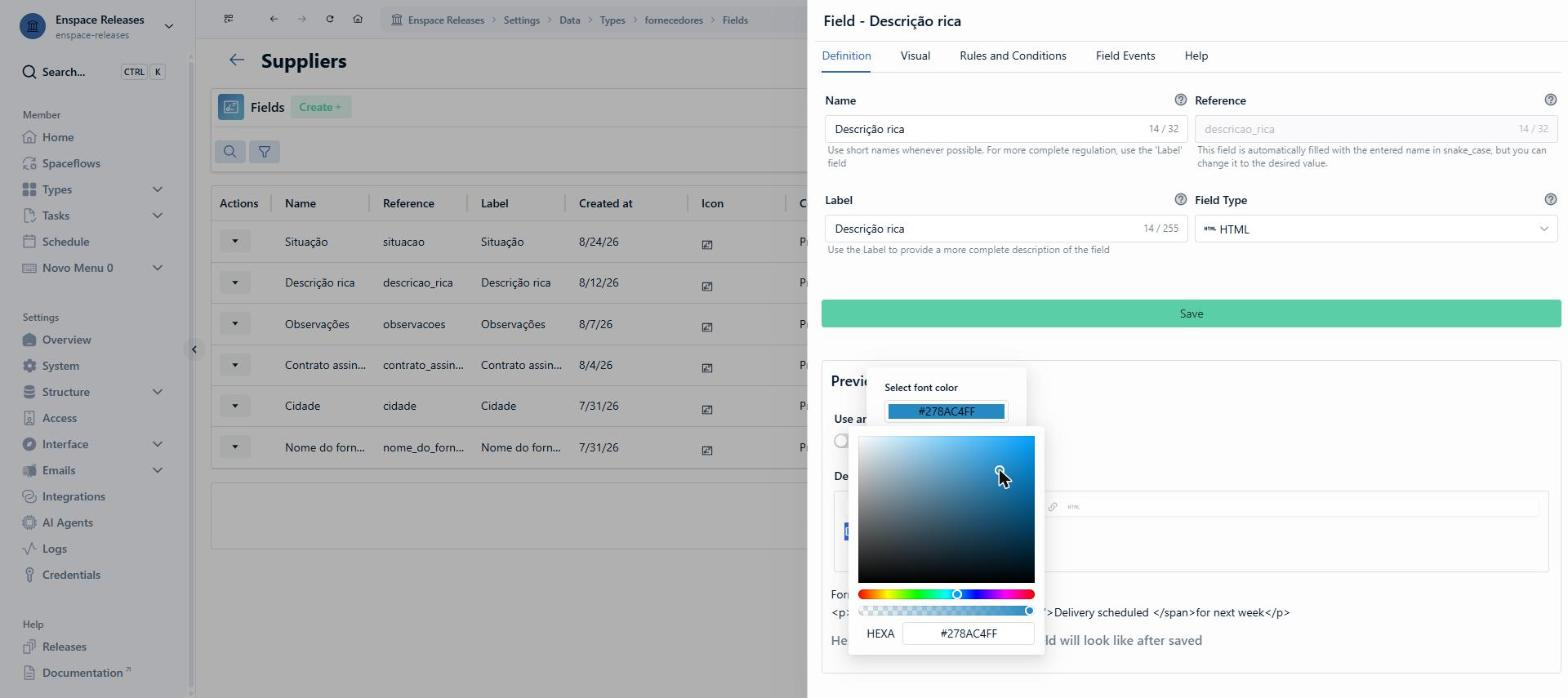
Task: Click the reload icon in top toolbar
Action: tap(330, 20)
